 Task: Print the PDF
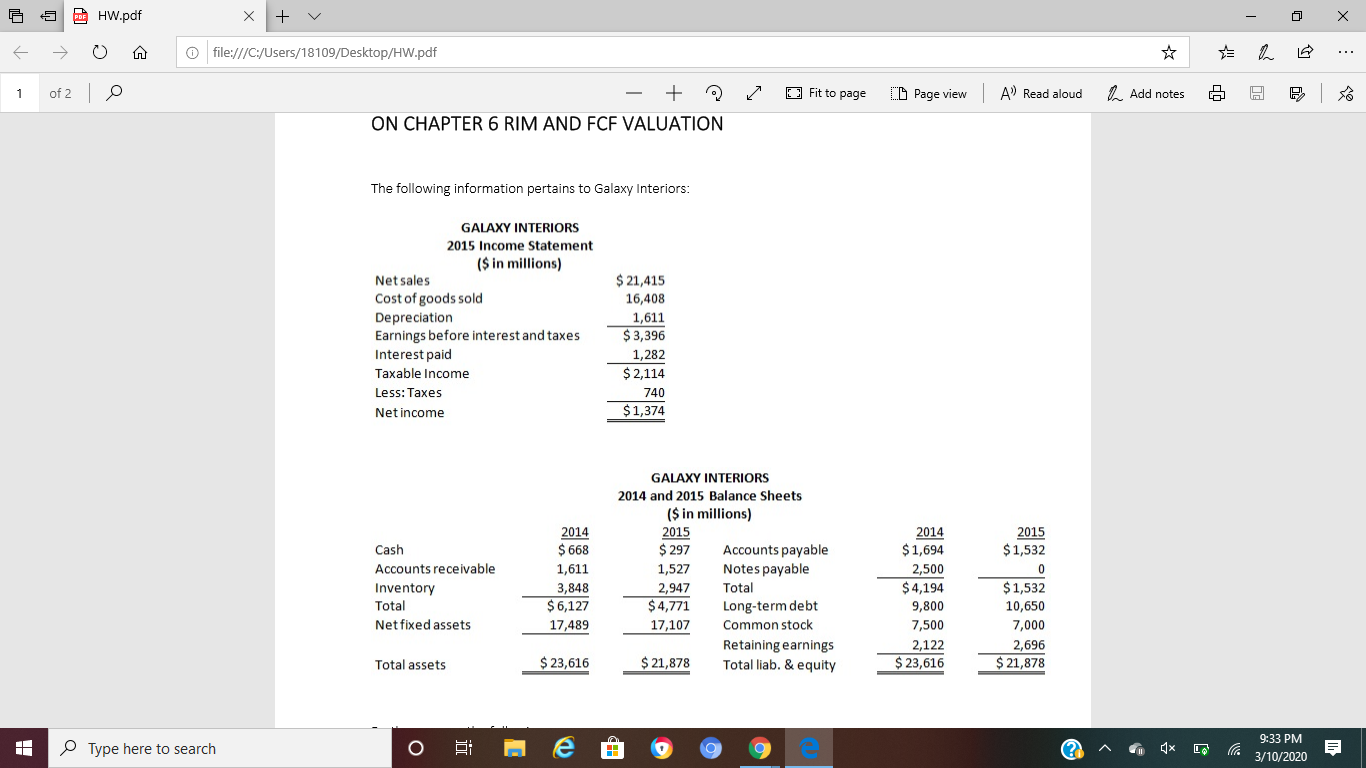(x=1216, y=93)
